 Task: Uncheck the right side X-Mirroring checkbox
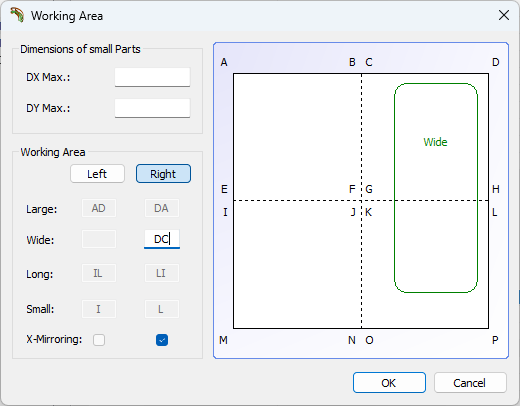point(162,340)
